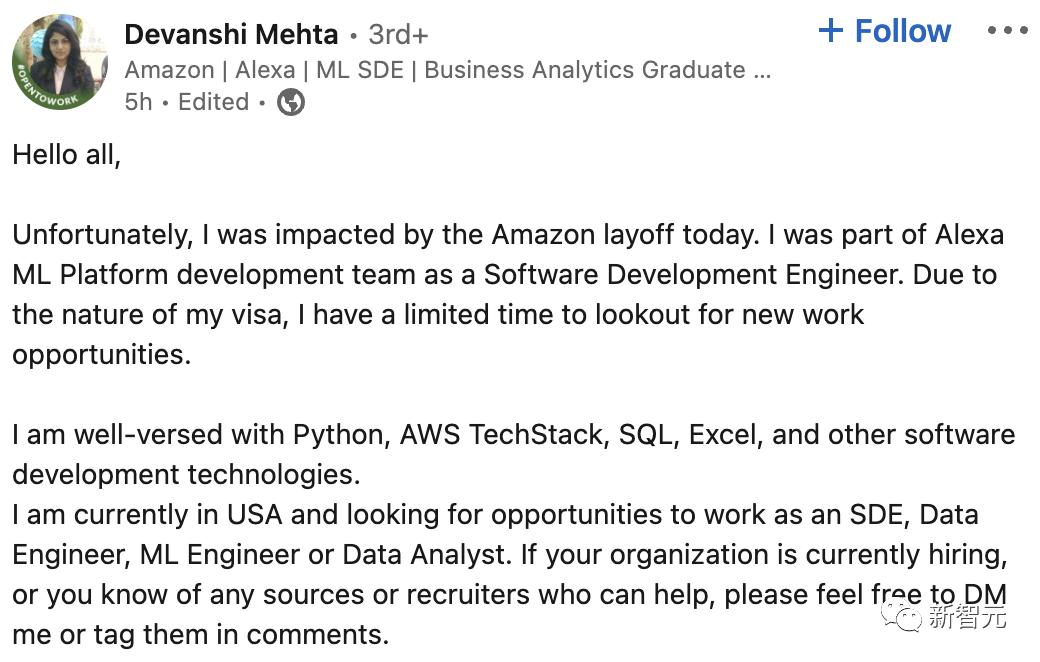
Task: Click the "3rd+" connection degree badge
Action: click(x=398, y=34)
